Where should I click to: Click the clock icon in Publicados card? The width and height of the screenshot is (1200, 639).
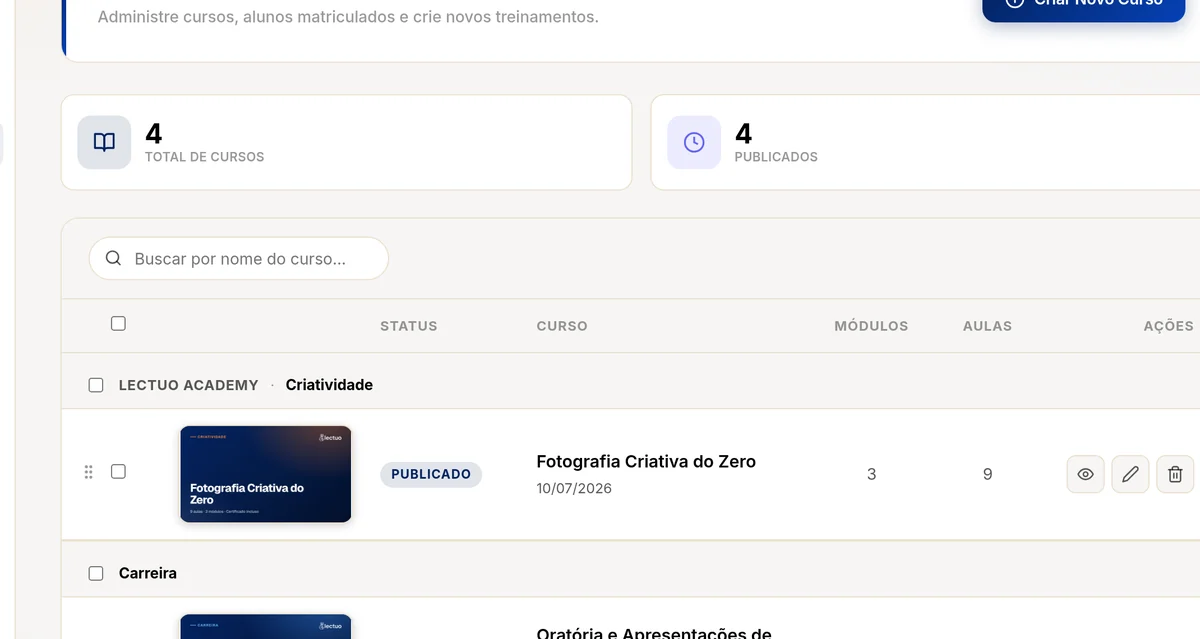click(x=694, y=142)
